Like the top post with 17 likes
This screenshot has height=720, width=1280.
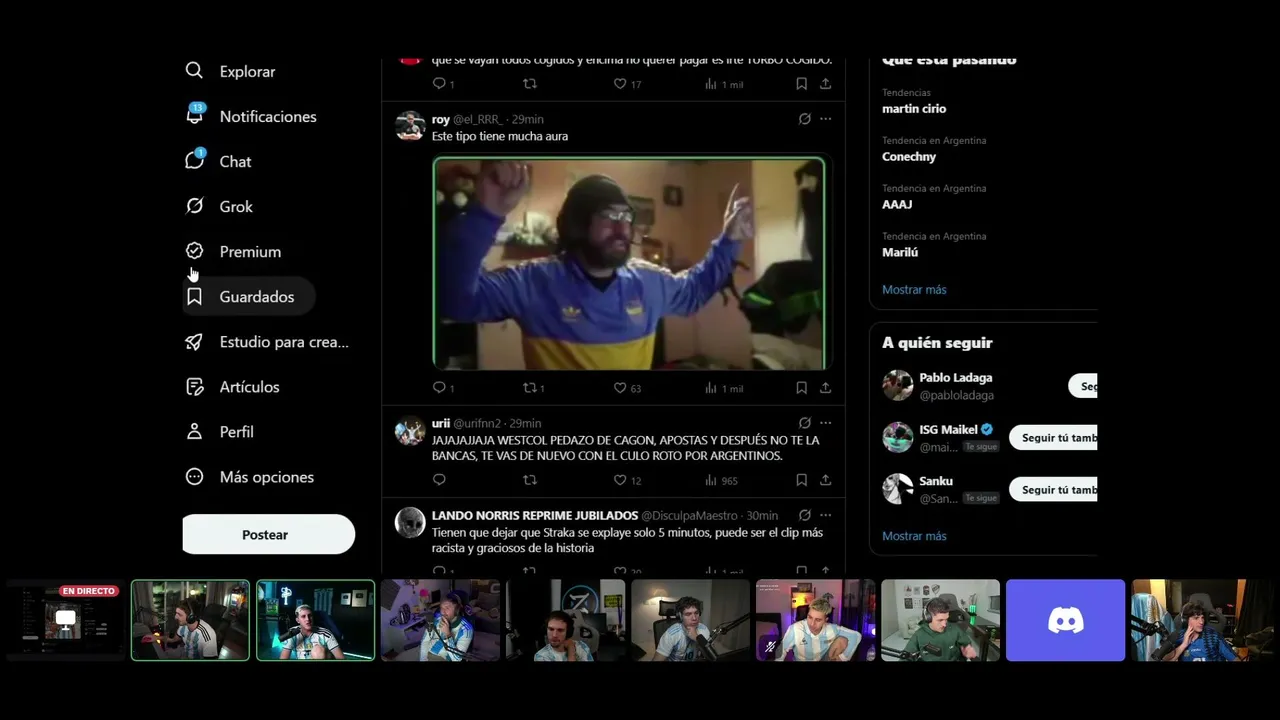point(620,84)
